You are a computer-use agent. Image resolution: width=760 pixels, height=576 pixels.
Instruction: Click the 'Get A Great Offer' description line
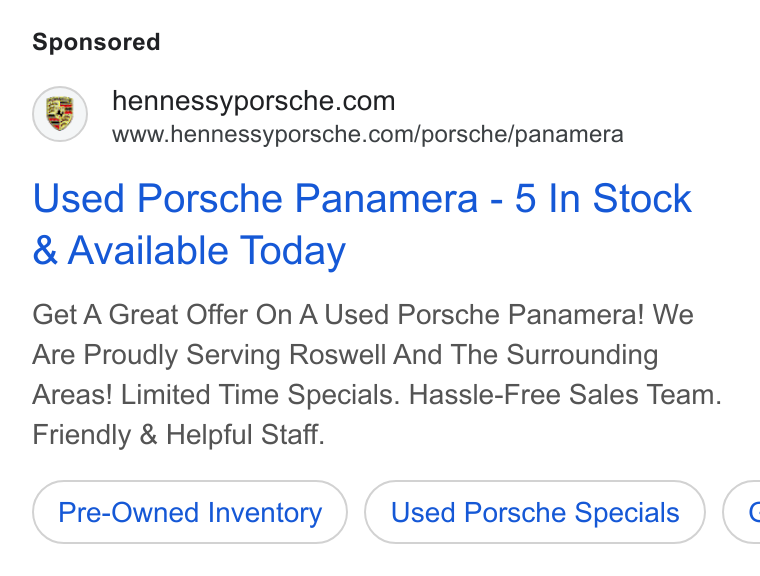[363, 315]
